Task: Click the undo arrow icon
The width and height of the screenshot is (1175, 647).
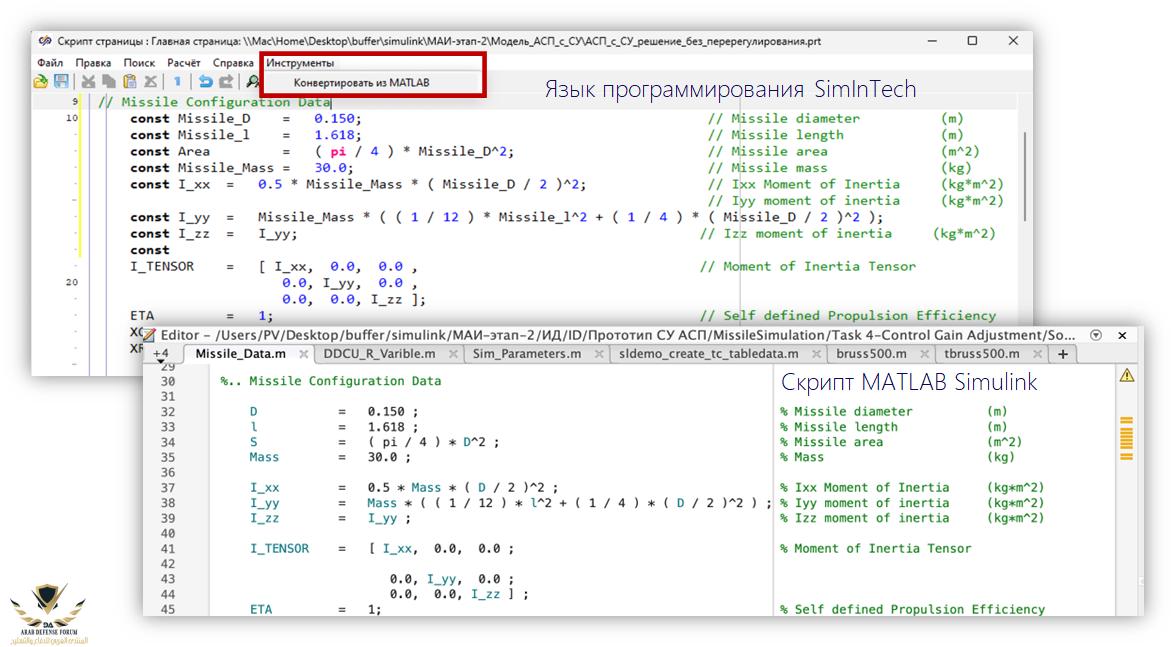Action: pyautogui.click(x=205, y=82)
